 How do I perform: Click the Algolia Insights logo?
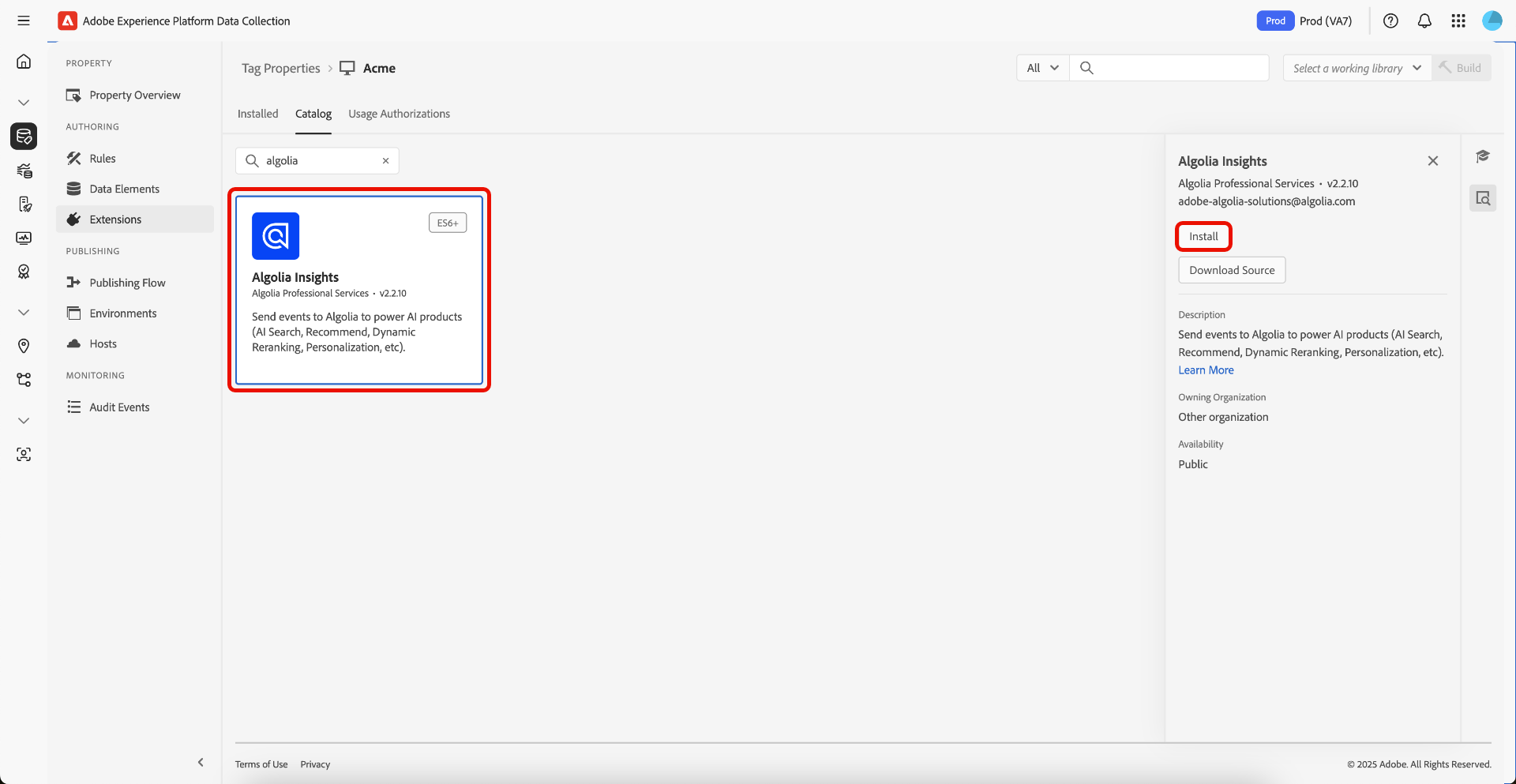point(276,236)
